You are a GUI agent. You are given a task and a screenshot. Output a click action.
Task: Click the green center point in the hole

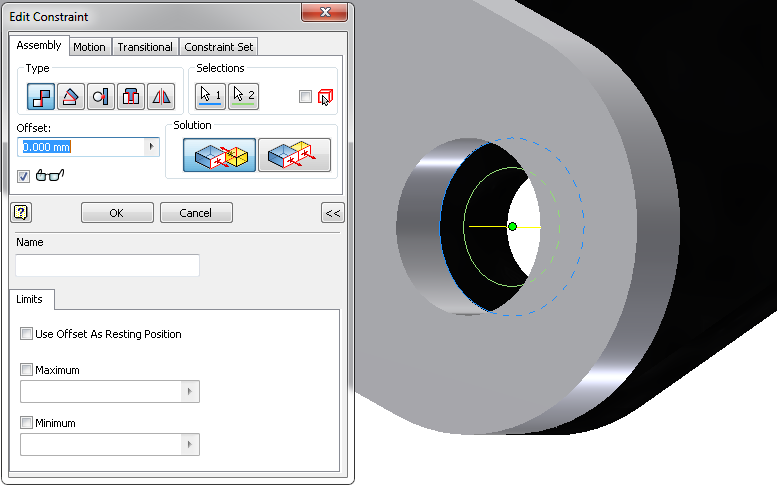pos(512,226)
